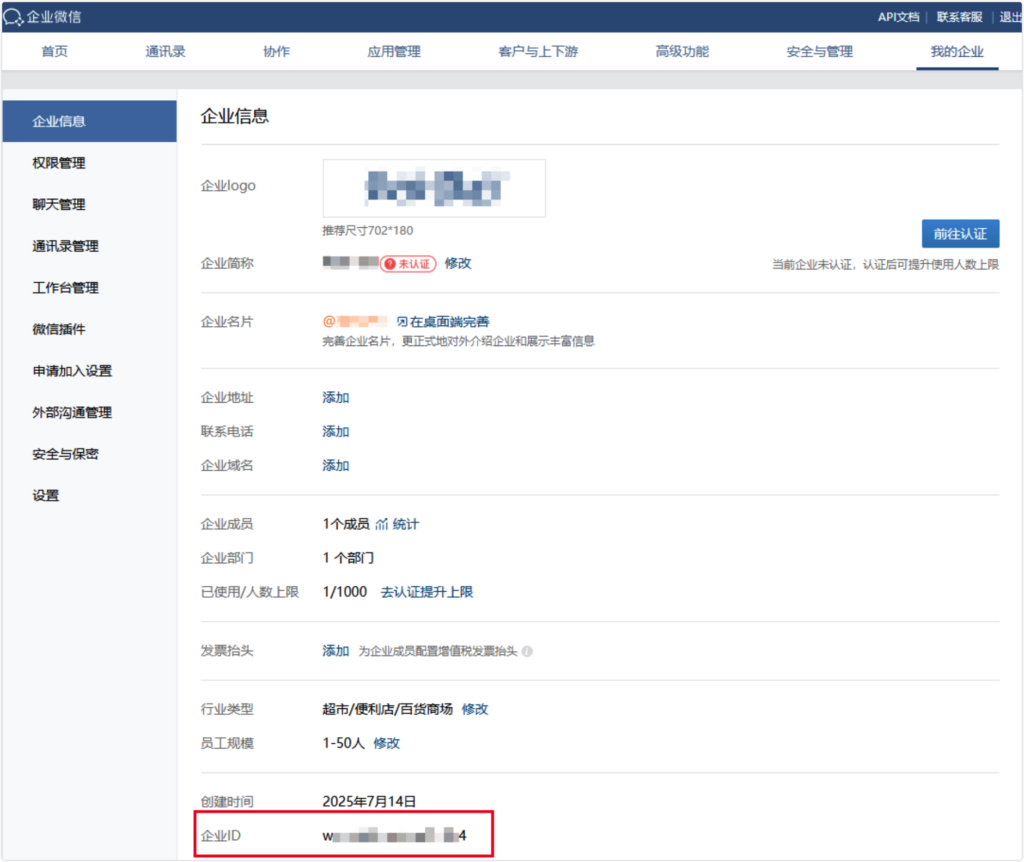Click the red 未认证 badge
This screenshot has width=1024, height=862.
point(408,263)
